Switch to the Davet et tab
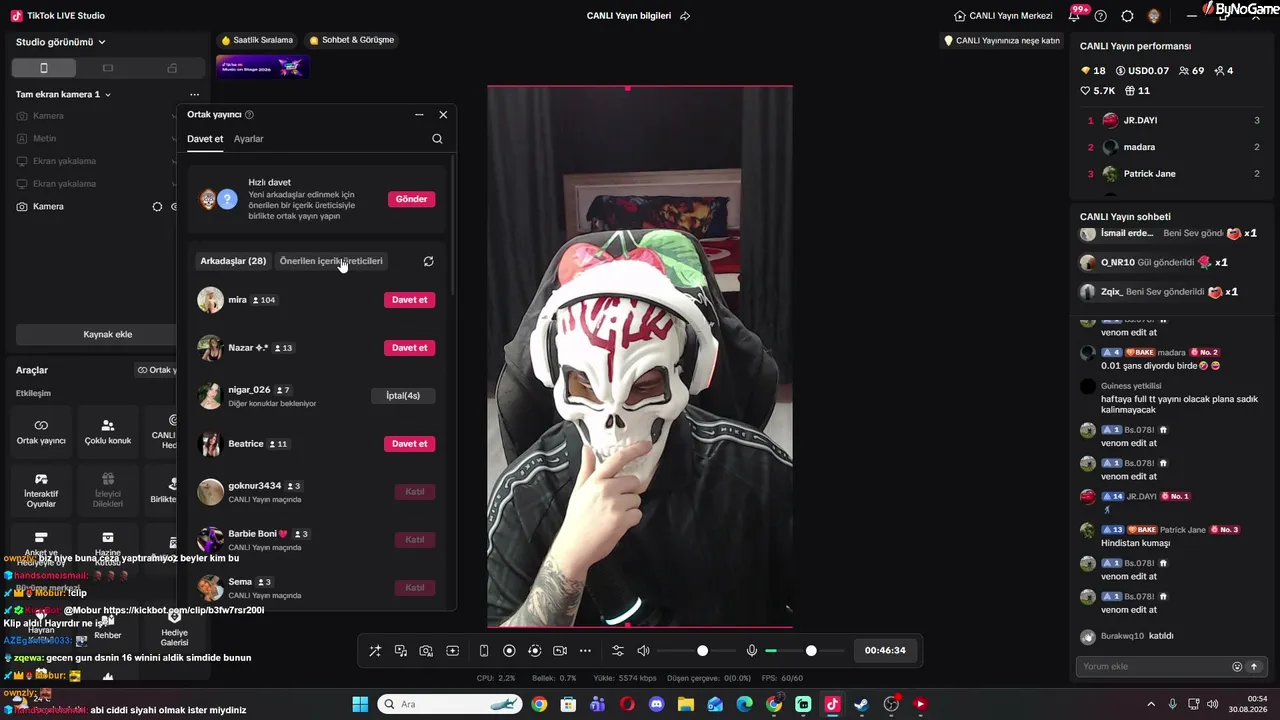1280x720 pixels. point(205,139)
